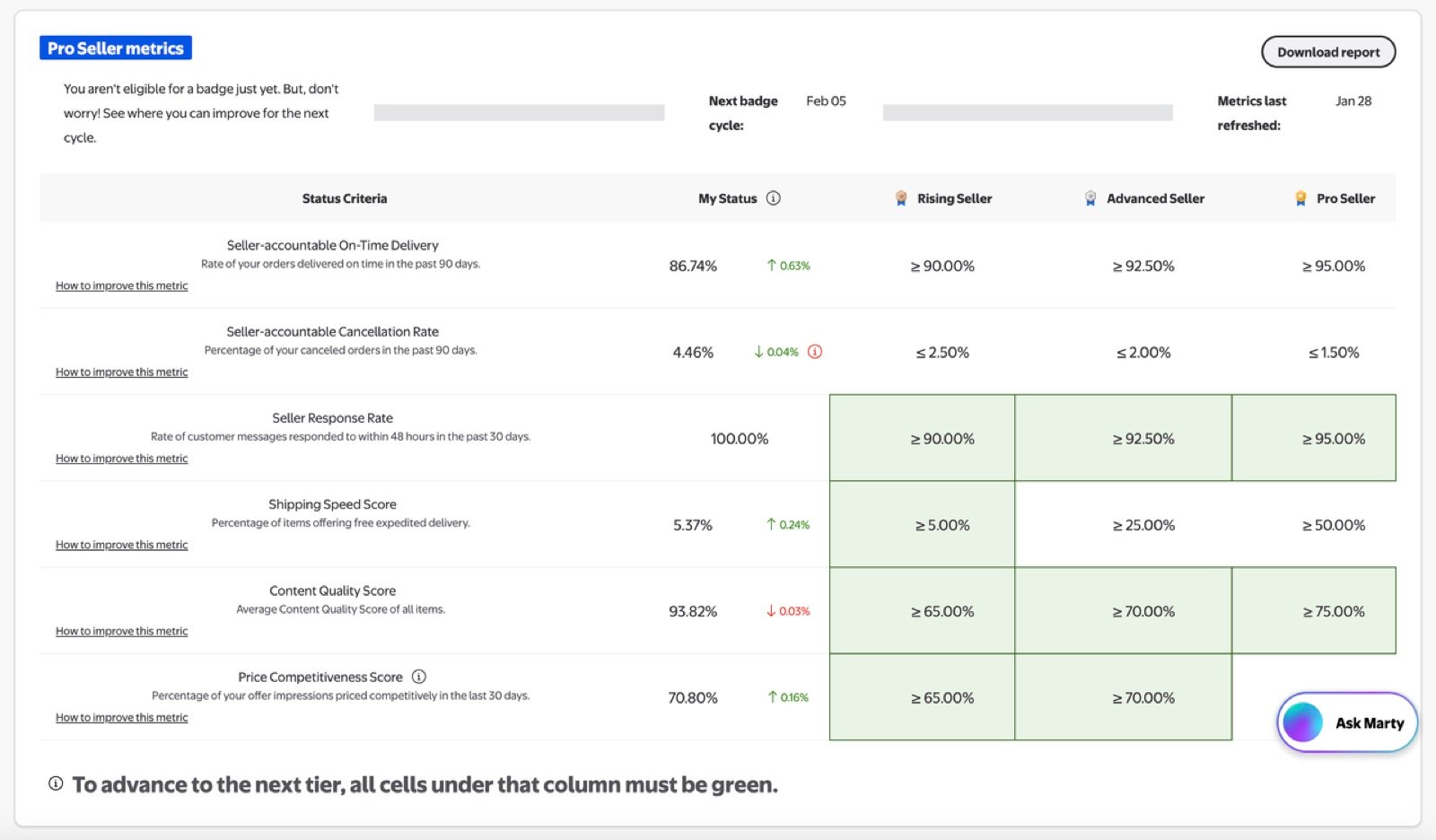Click the 70.80% Price Competitiveness value
The width and height of the screenshot is (1436, 840).
(x=693, y=697)
